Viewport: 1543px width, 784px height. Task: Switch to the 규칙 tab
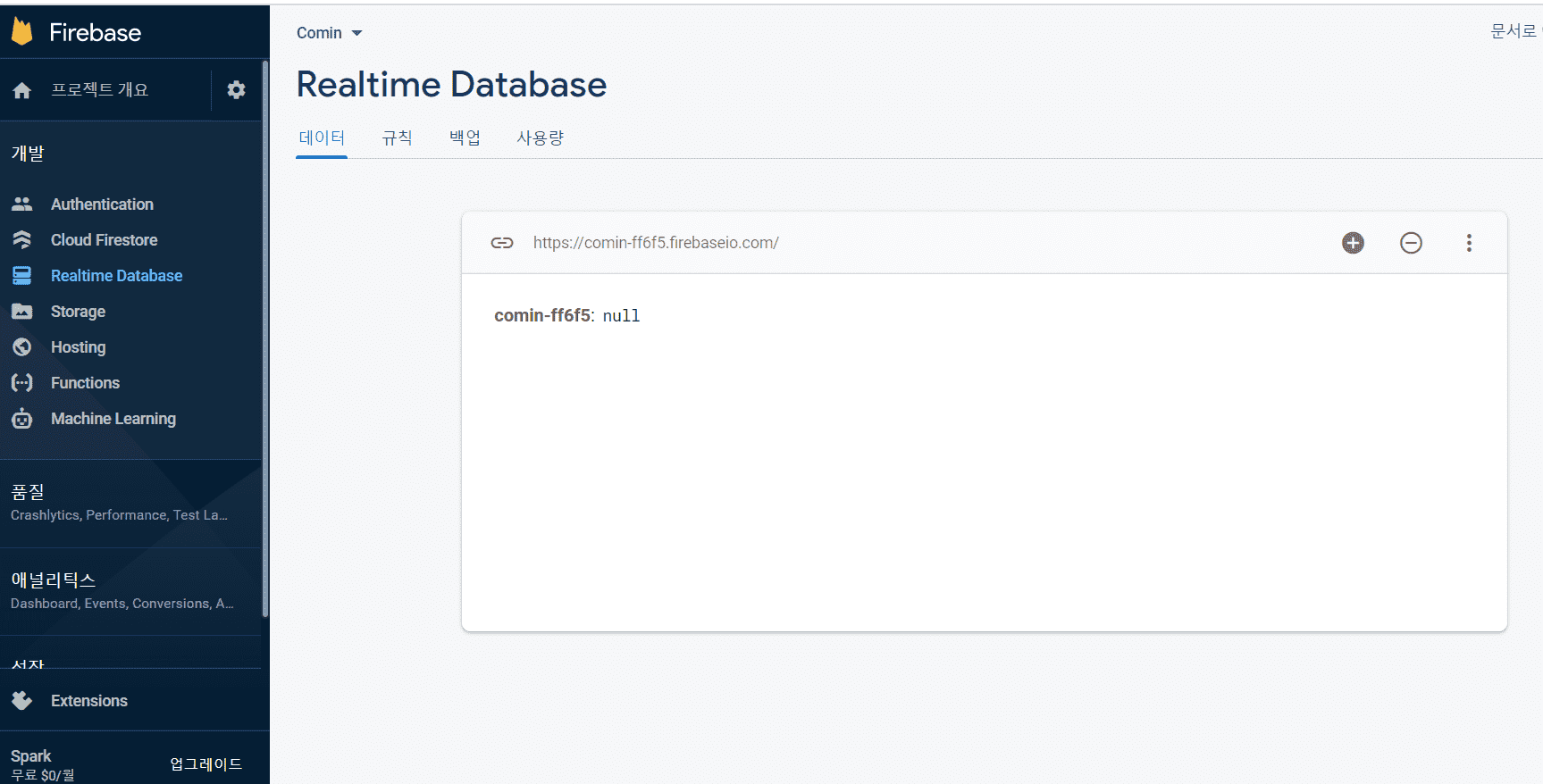tap(398, 138)
